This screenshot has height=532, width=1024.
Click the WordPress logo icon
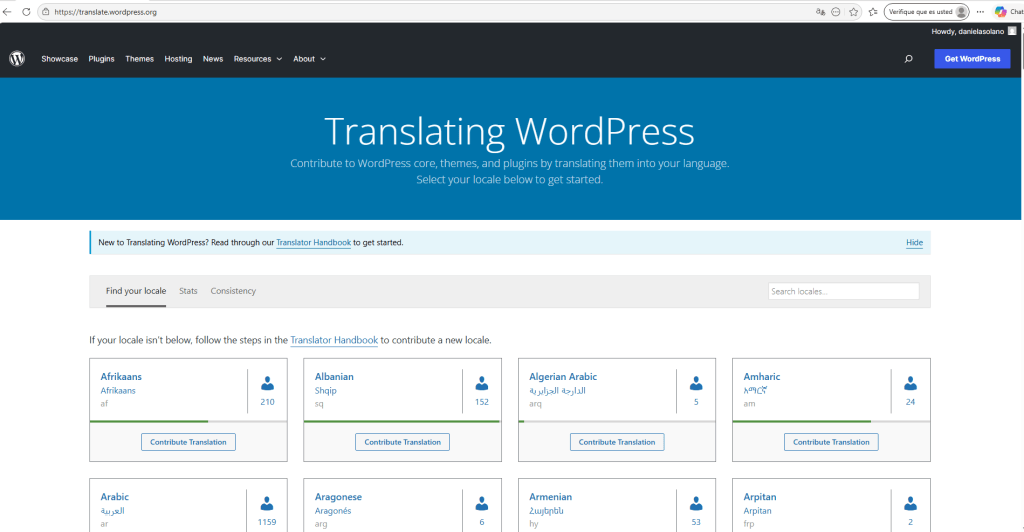17,59
